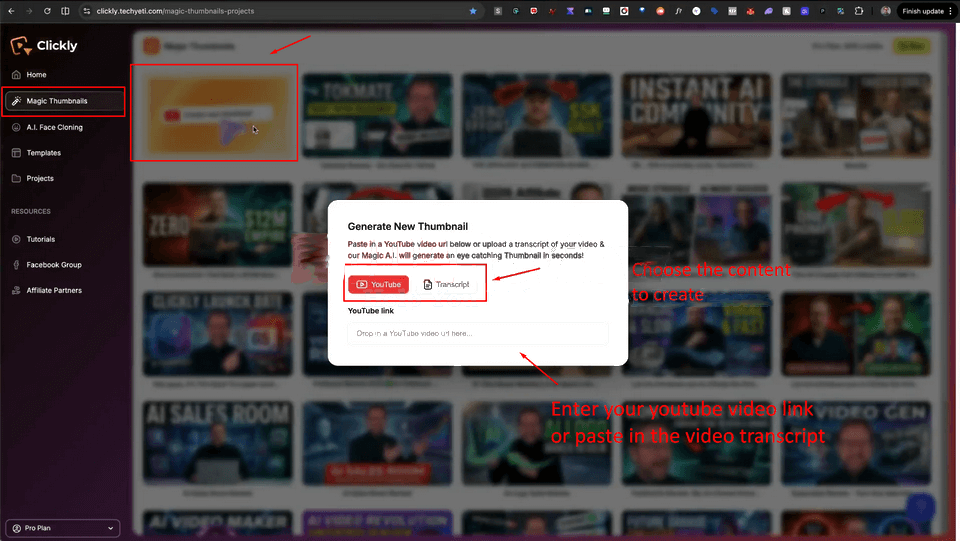Open the AI SALES ROOM thumbnail
This screenshot has height=541, width=960.
coord(217,443)
